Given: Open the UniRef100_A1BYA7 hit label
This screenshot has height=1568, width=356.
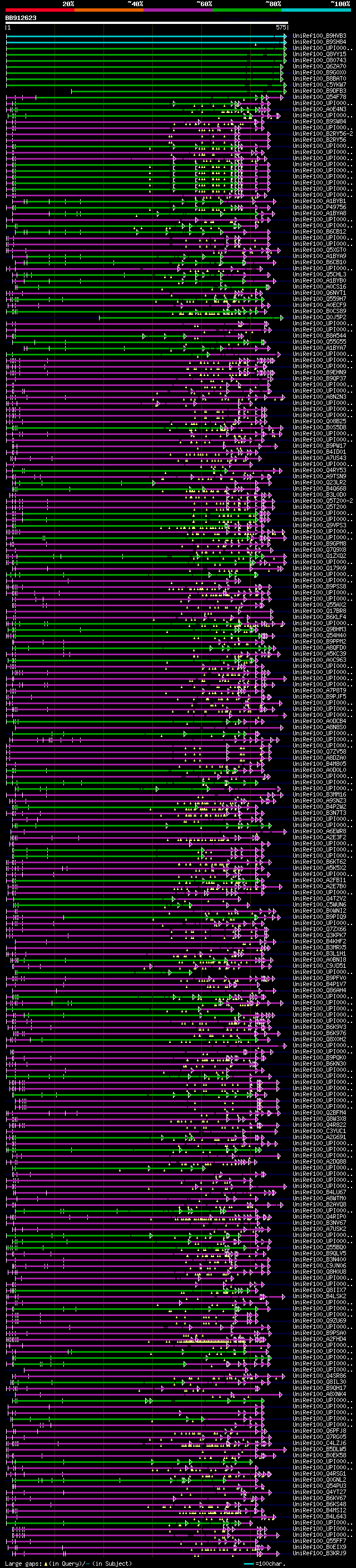Looking at the screenshot, I should coord(319,348).
